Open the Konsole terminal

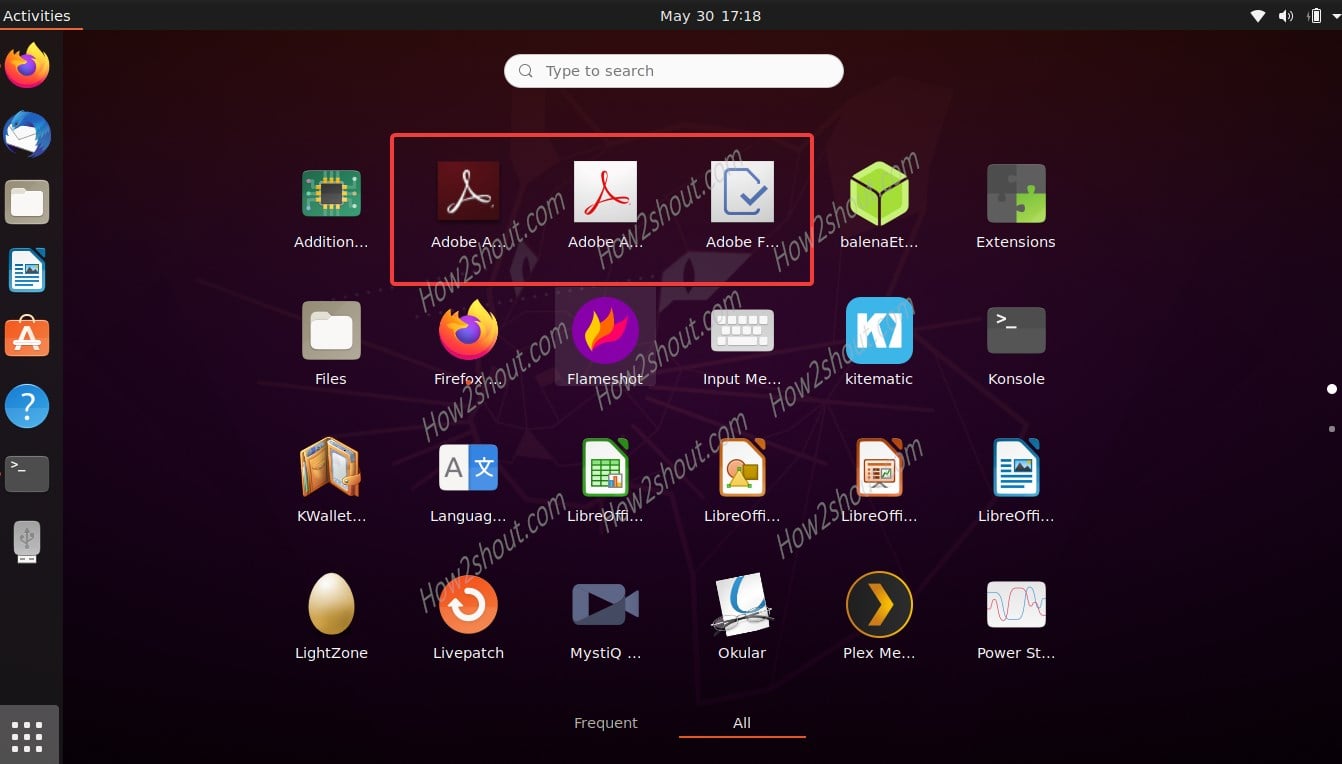pos(1015,330)
